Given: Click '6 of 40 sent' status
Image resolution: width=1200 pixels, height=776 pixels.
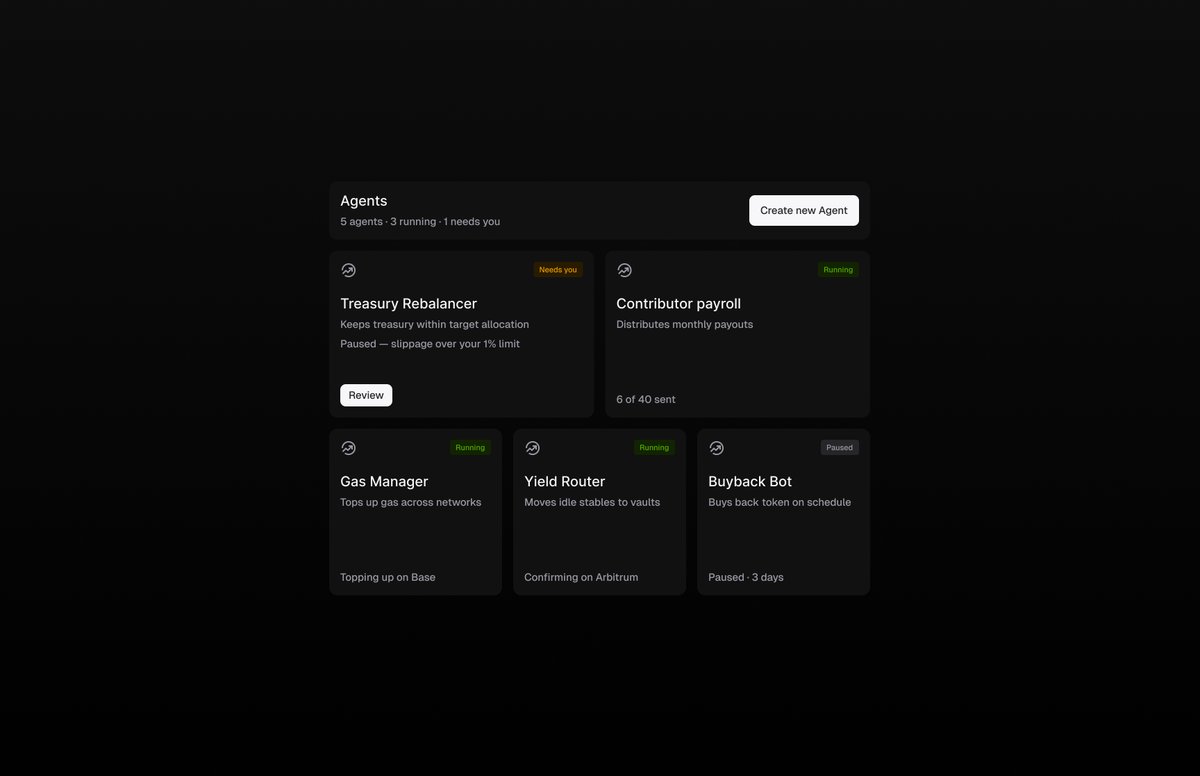Looking at the screenshot, I should (x=645, y=399).
